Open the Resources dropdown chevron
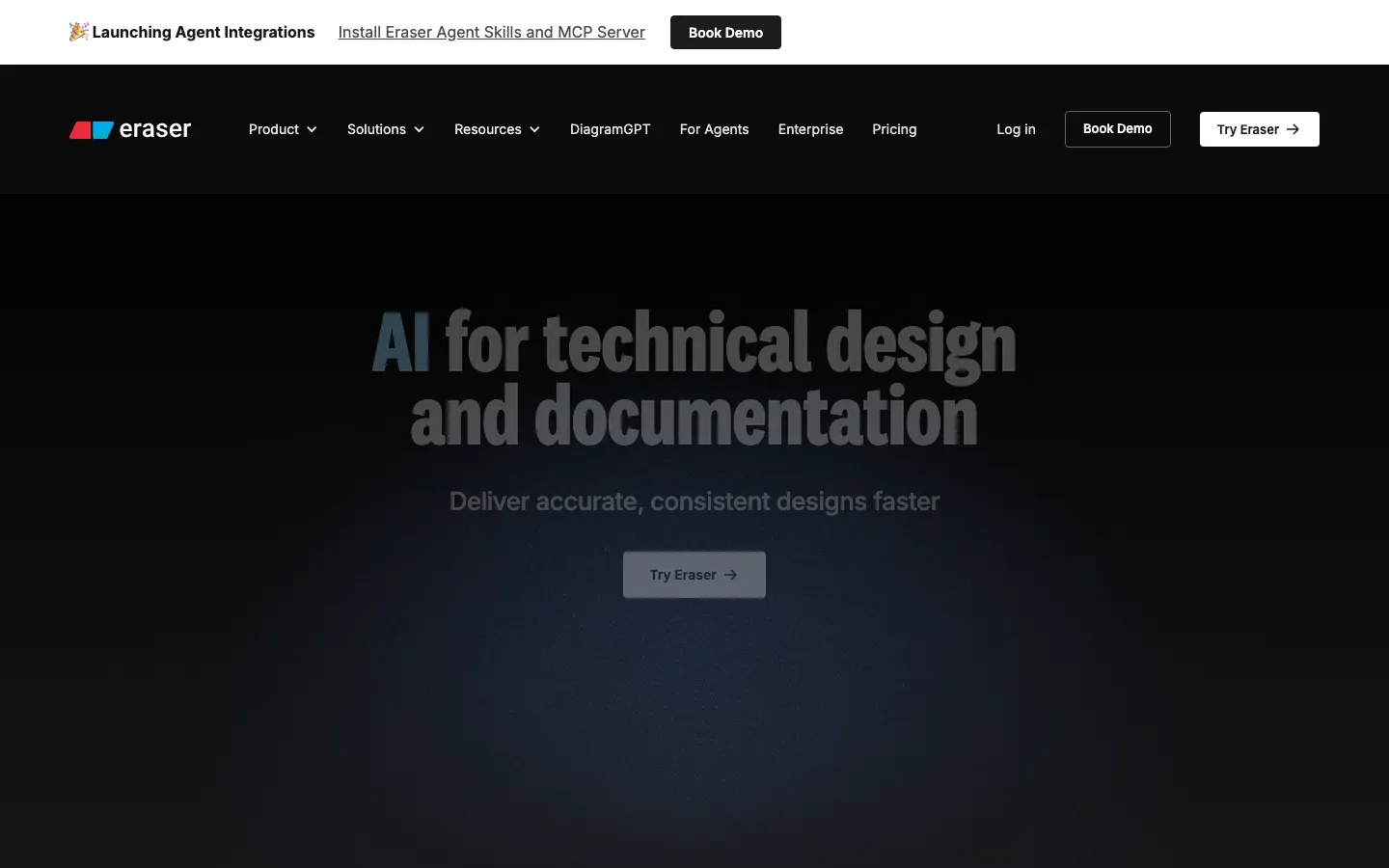The width and height of the screenshot is (1389, 868). [x=534, y=129]
